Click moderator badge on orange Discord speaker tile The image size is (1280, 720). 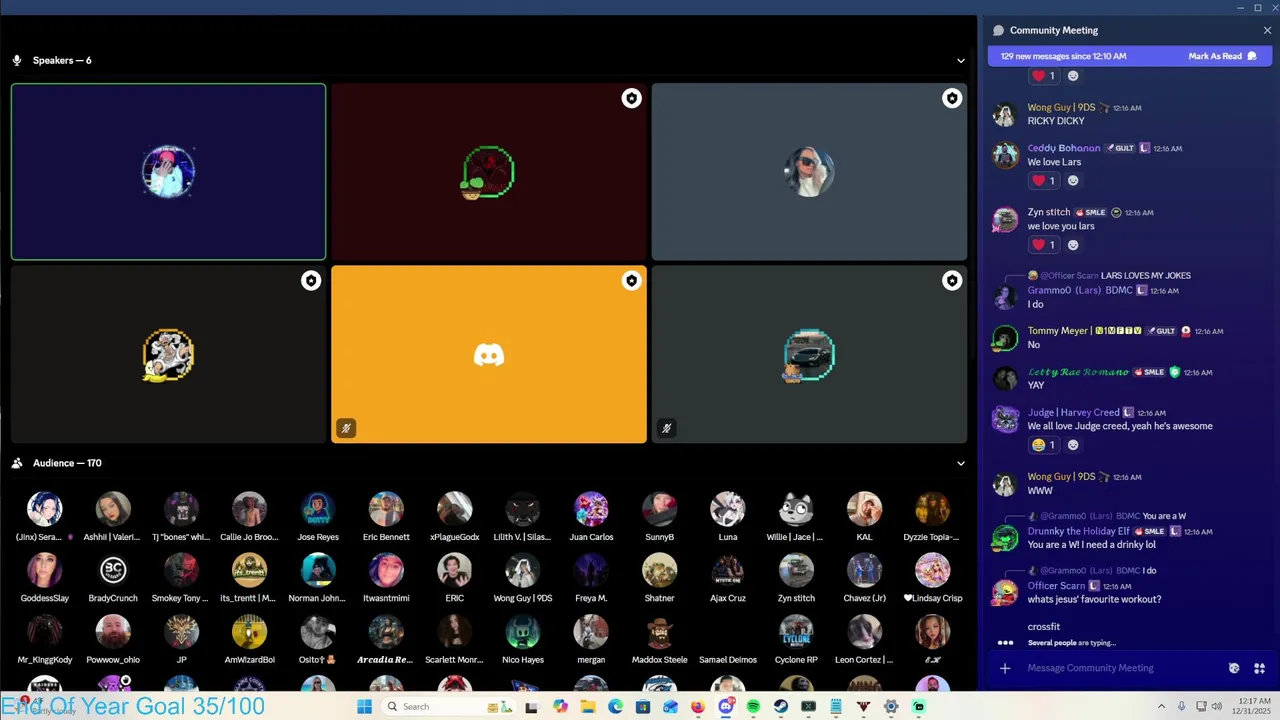pos(631,281)
